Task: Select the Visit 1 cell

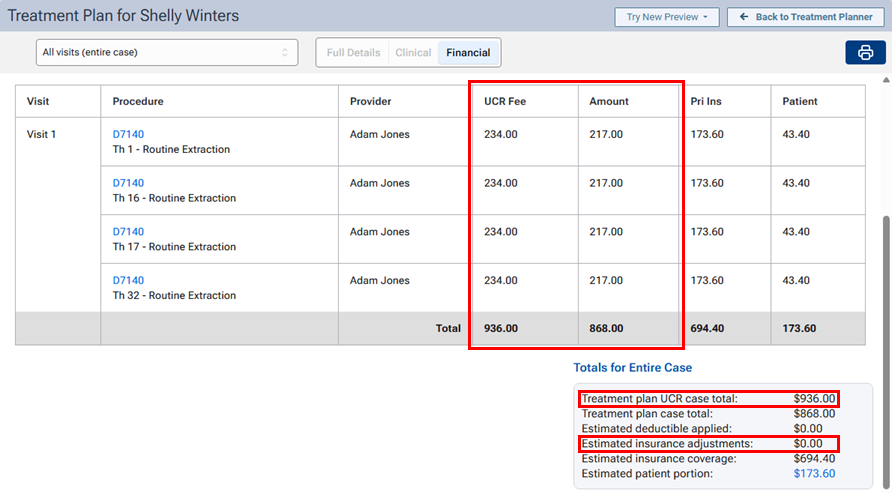Action: [41, 135]
